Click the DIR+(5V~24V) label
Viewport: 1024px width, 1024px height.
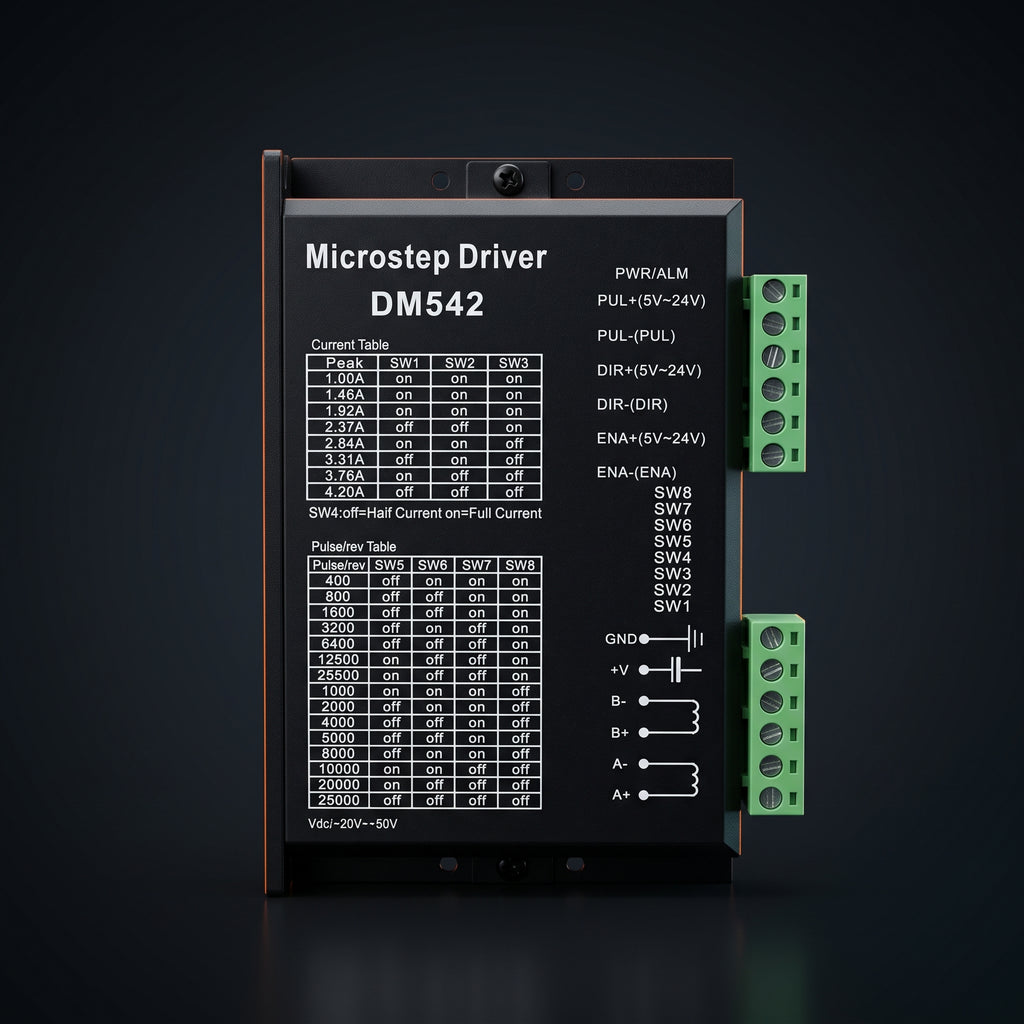(x=649, y=370)
